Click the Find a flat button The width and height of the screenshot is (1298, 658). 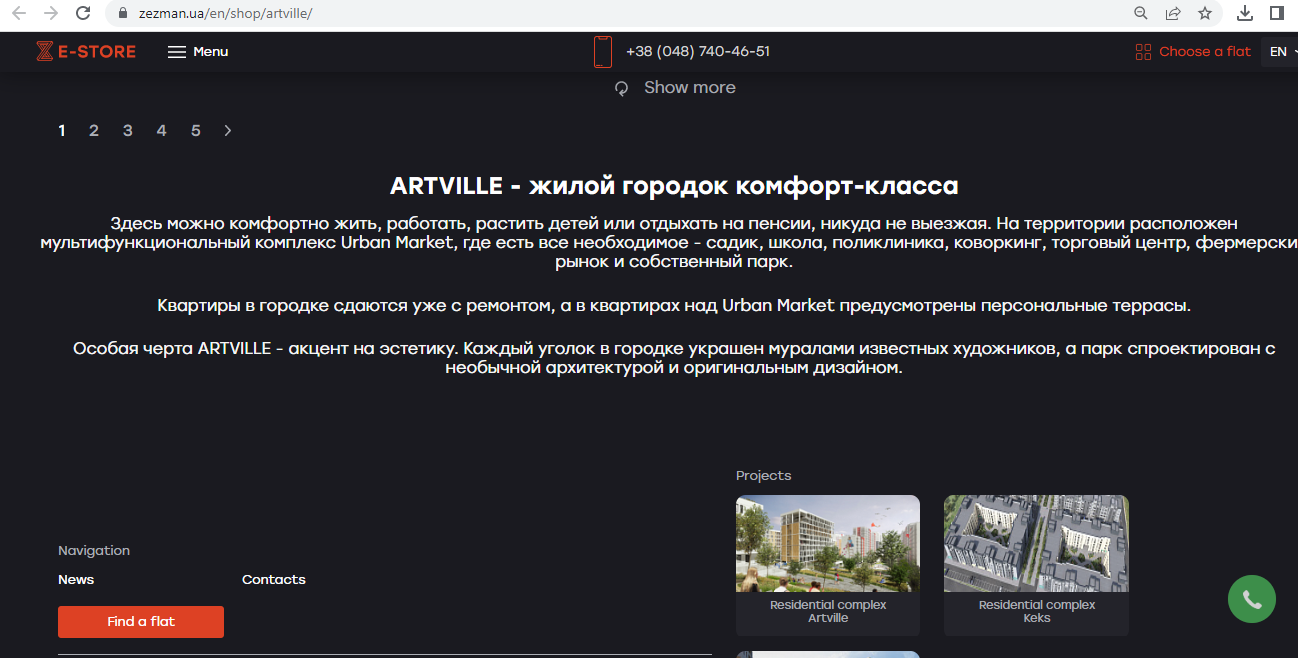click(141, 621)
